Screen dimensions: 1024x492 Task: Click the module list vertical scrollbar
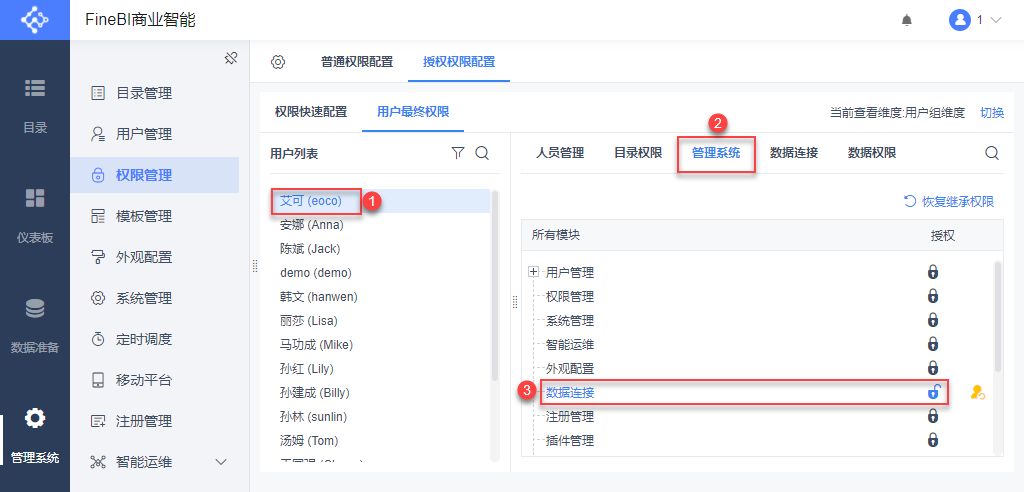pos(996,315)
